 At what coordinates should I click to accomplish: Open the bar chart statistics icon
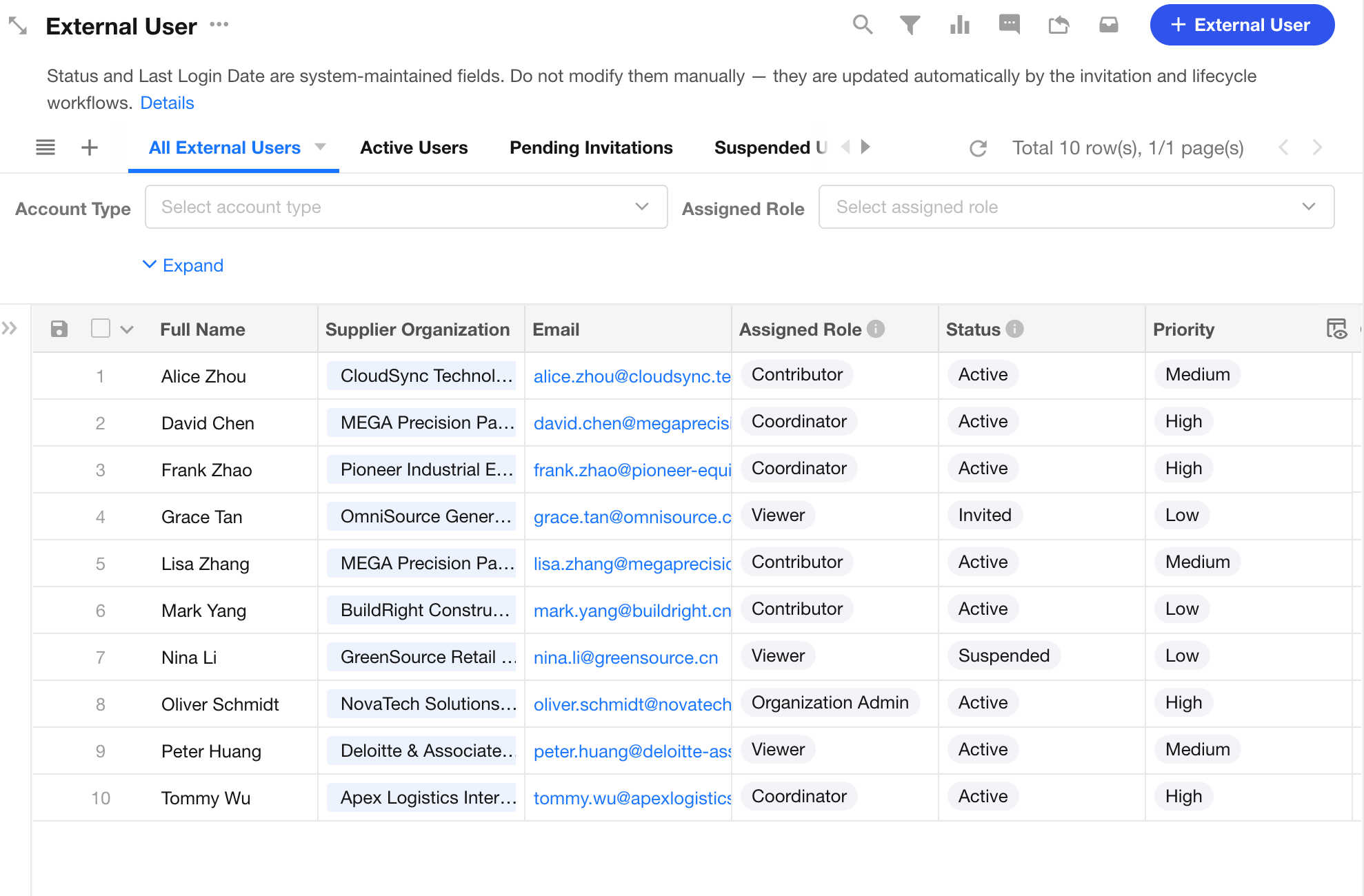(x=960, y=26)
